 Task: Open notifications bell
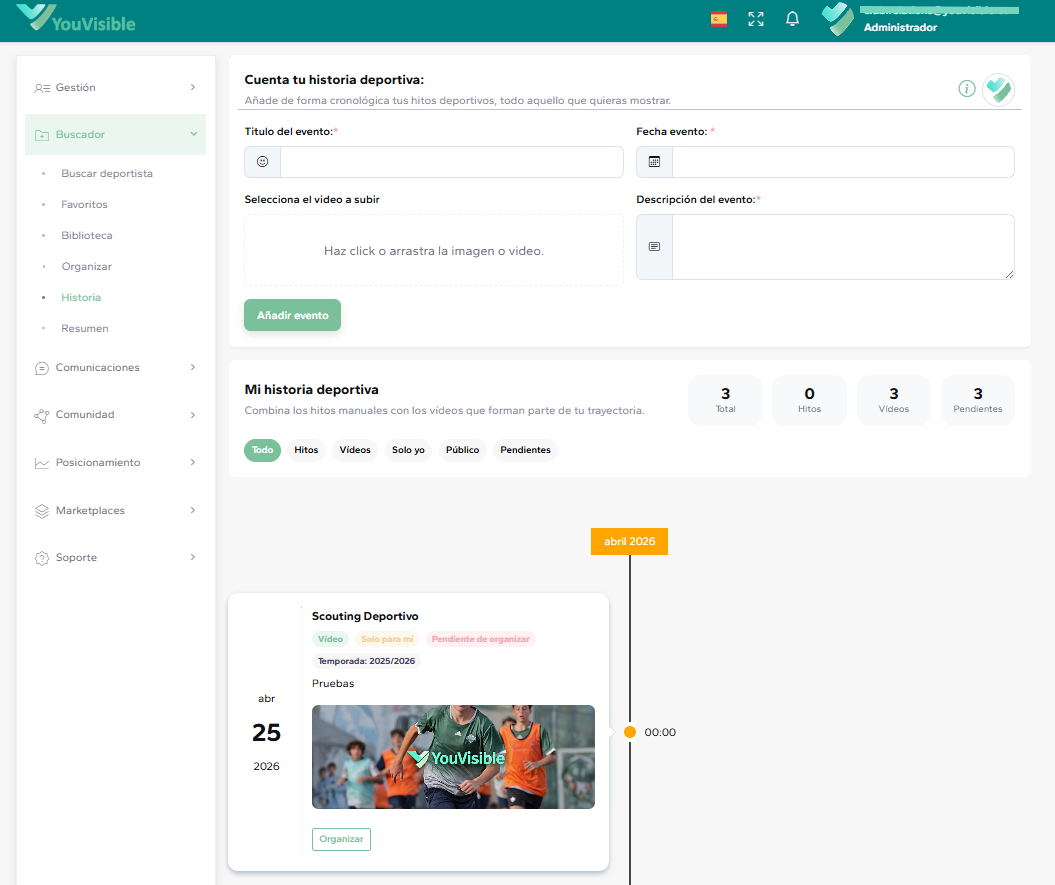tap(793, 19)
